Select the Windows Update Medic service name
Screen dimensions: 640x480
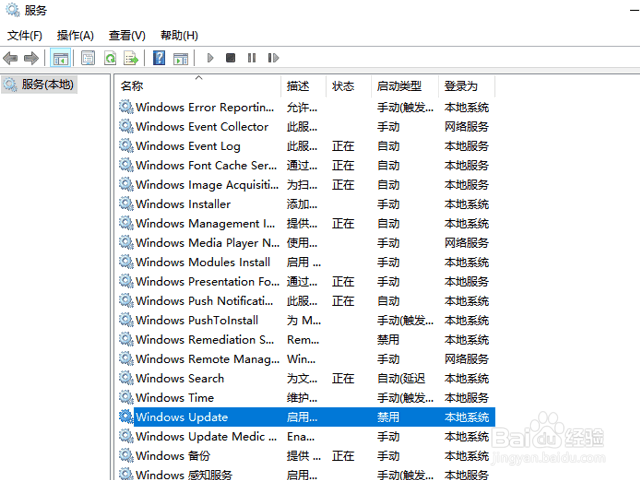[206, 437]
